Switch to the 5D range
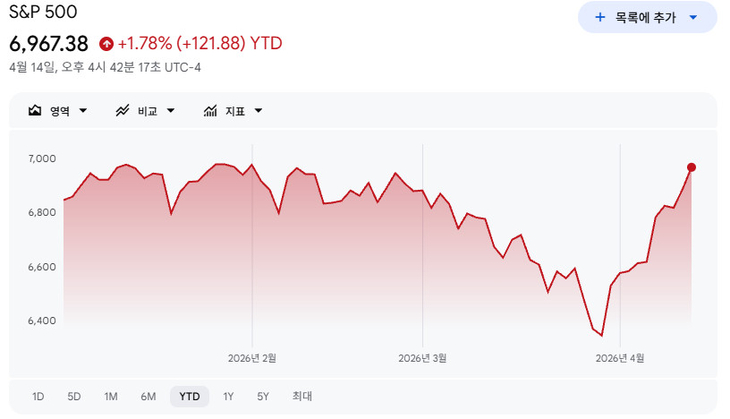 coord(74,397)
